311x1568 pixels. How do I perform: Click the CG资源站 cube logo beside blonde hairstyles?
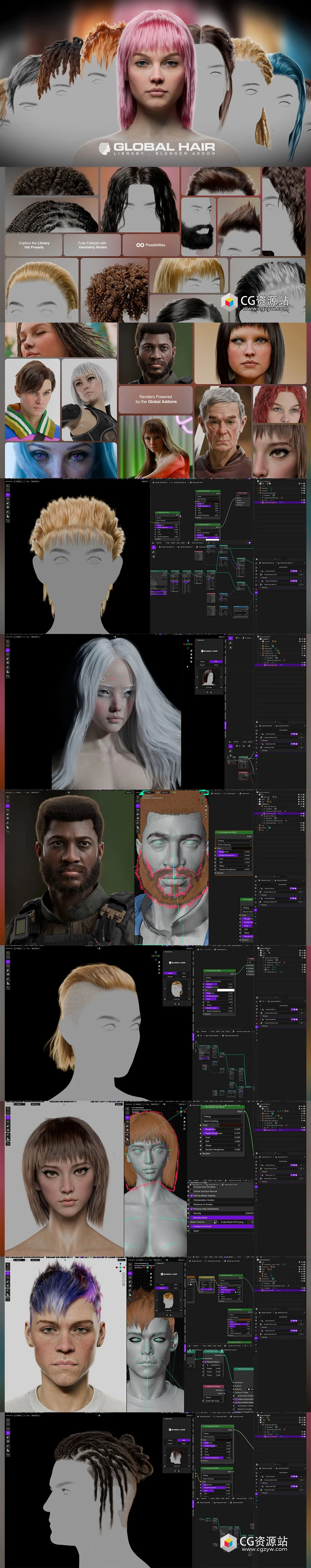229,301
